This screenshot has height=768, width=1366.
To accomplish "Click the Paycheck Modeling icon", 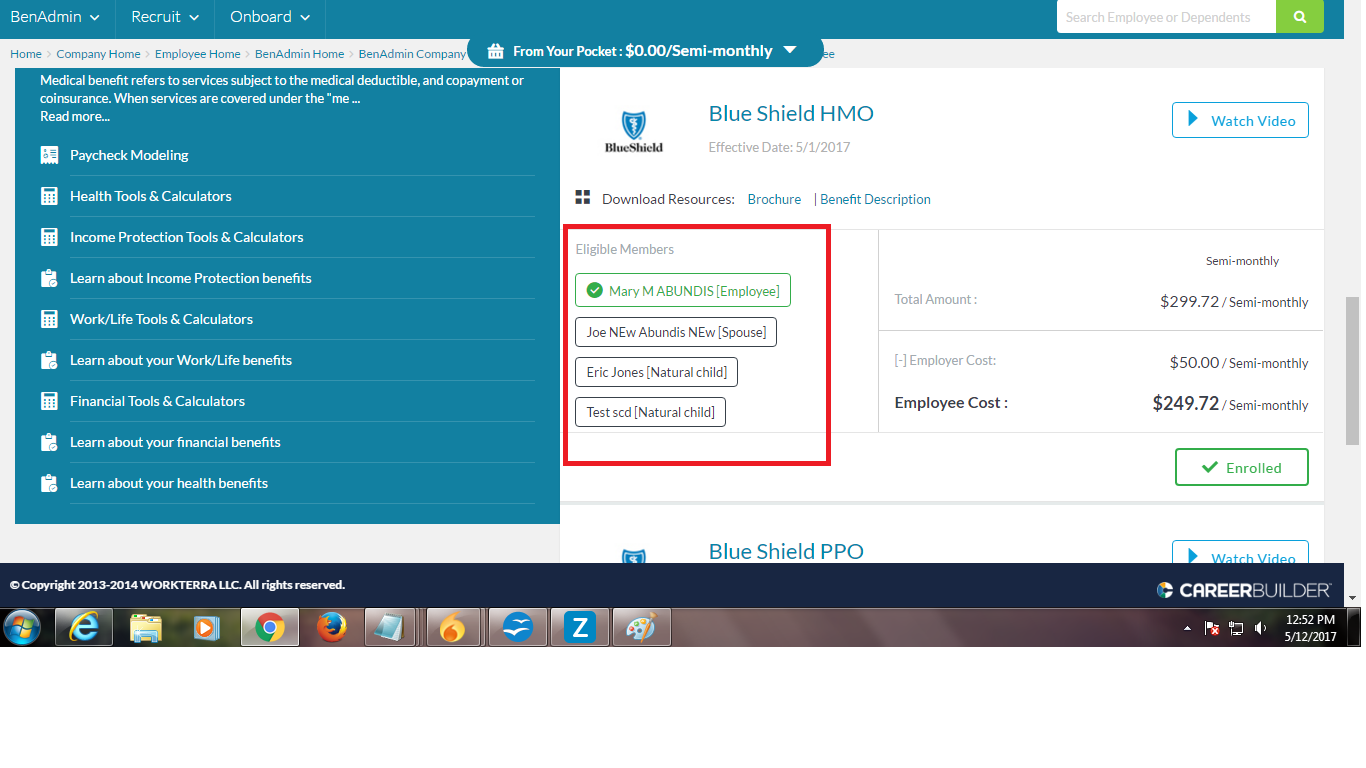I will (x=49, y=155).
